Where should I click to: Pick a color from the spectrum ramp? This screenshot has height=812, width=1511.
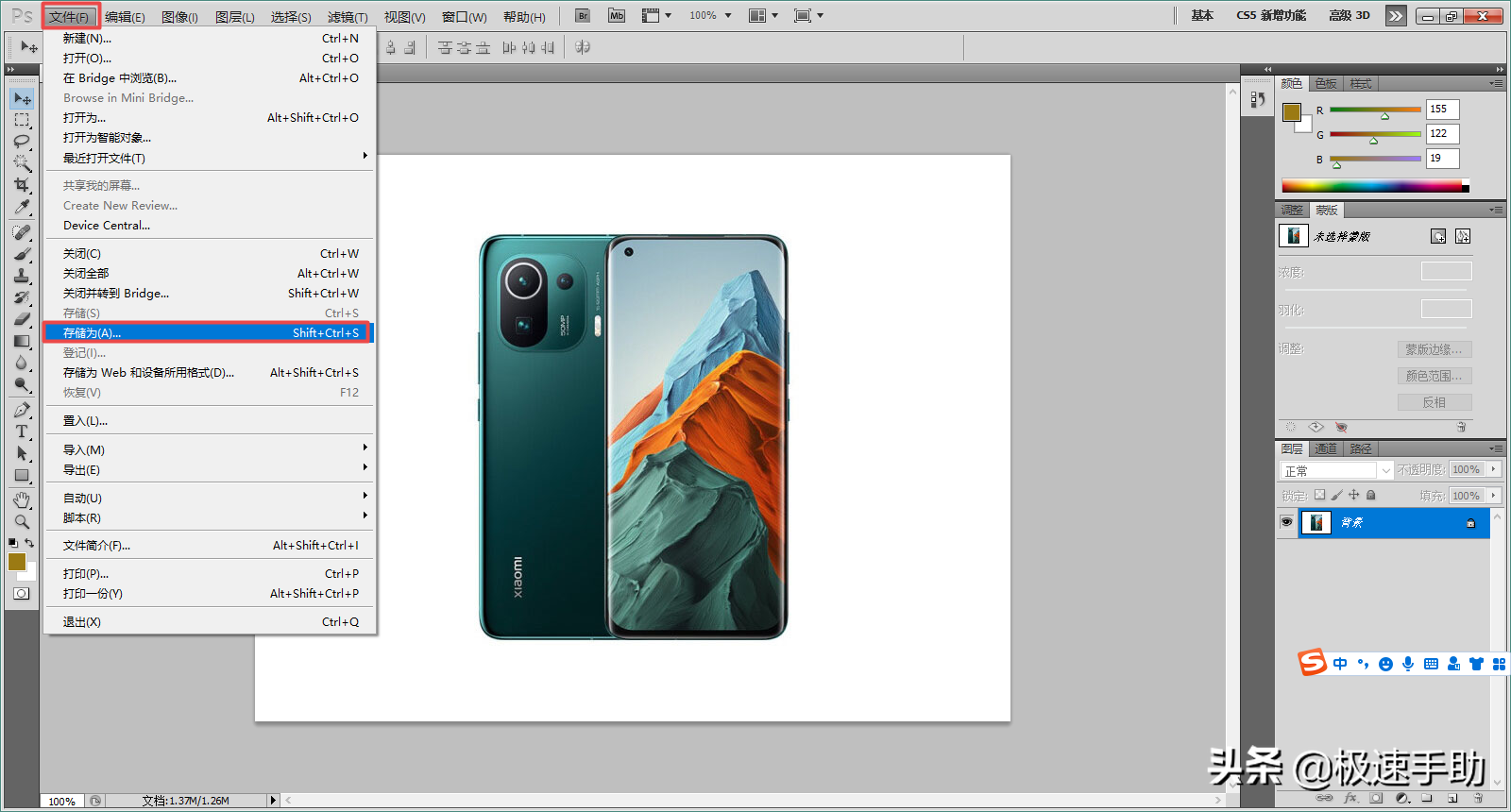1375,186
